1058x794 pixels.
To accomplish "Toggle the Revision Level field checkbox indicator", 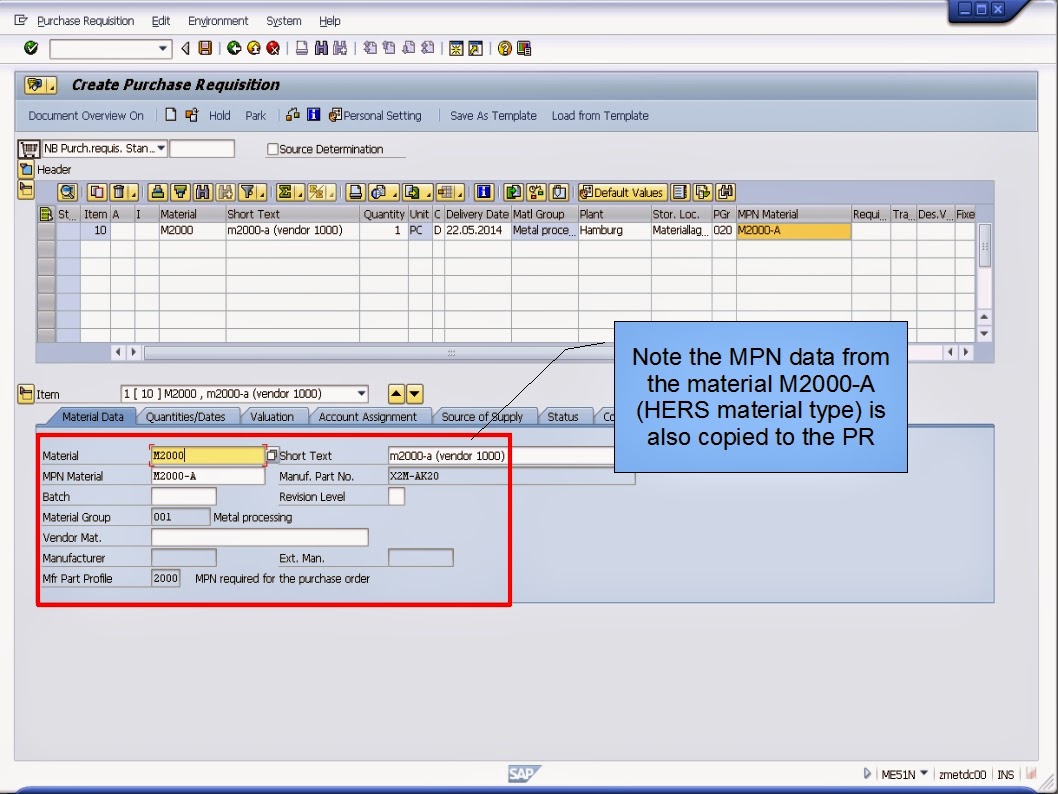I will [x=397, y=496].
